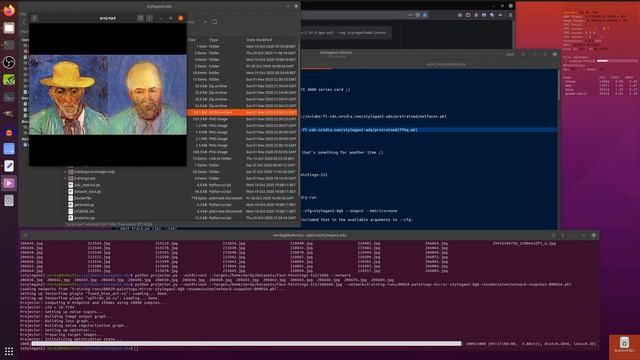Show Applications grid in the dock
Screen dimensions: 640x360
pos(9,351)
